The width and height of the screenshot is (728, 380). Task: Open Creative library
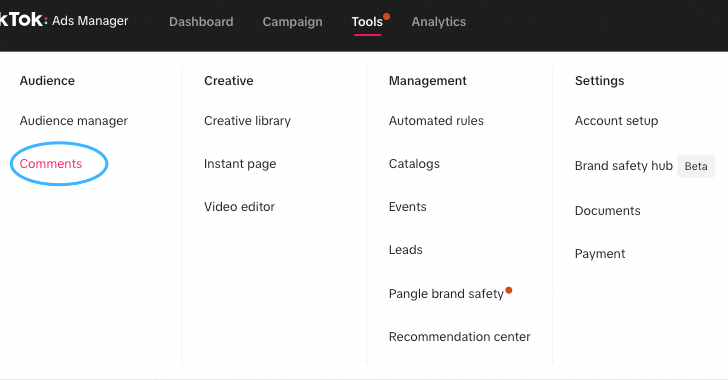tap(247, 121)
